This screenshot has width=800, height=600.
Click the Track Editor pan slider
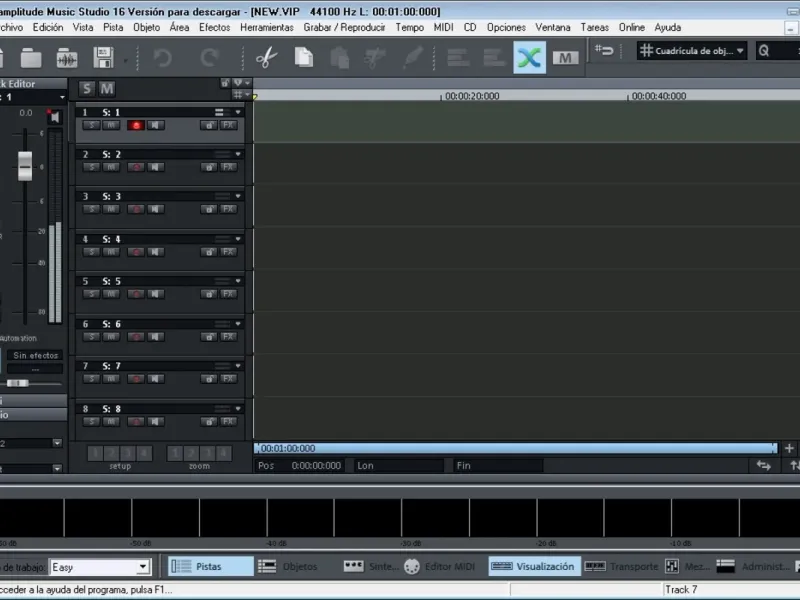pyautogui.click(x=18, y=383)
